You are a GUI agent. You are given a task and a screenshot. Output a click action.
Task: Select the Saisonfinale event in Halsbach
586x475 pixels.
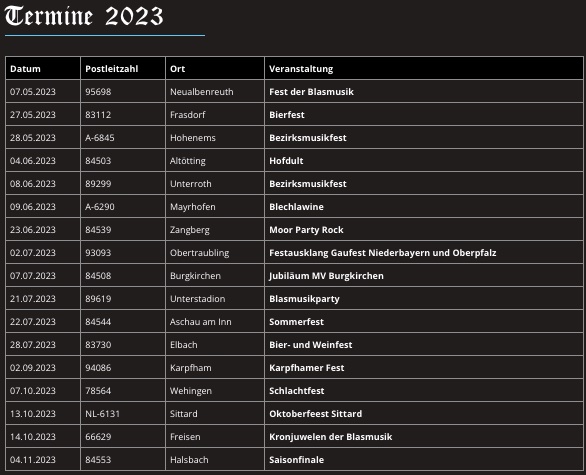[296, 460]
